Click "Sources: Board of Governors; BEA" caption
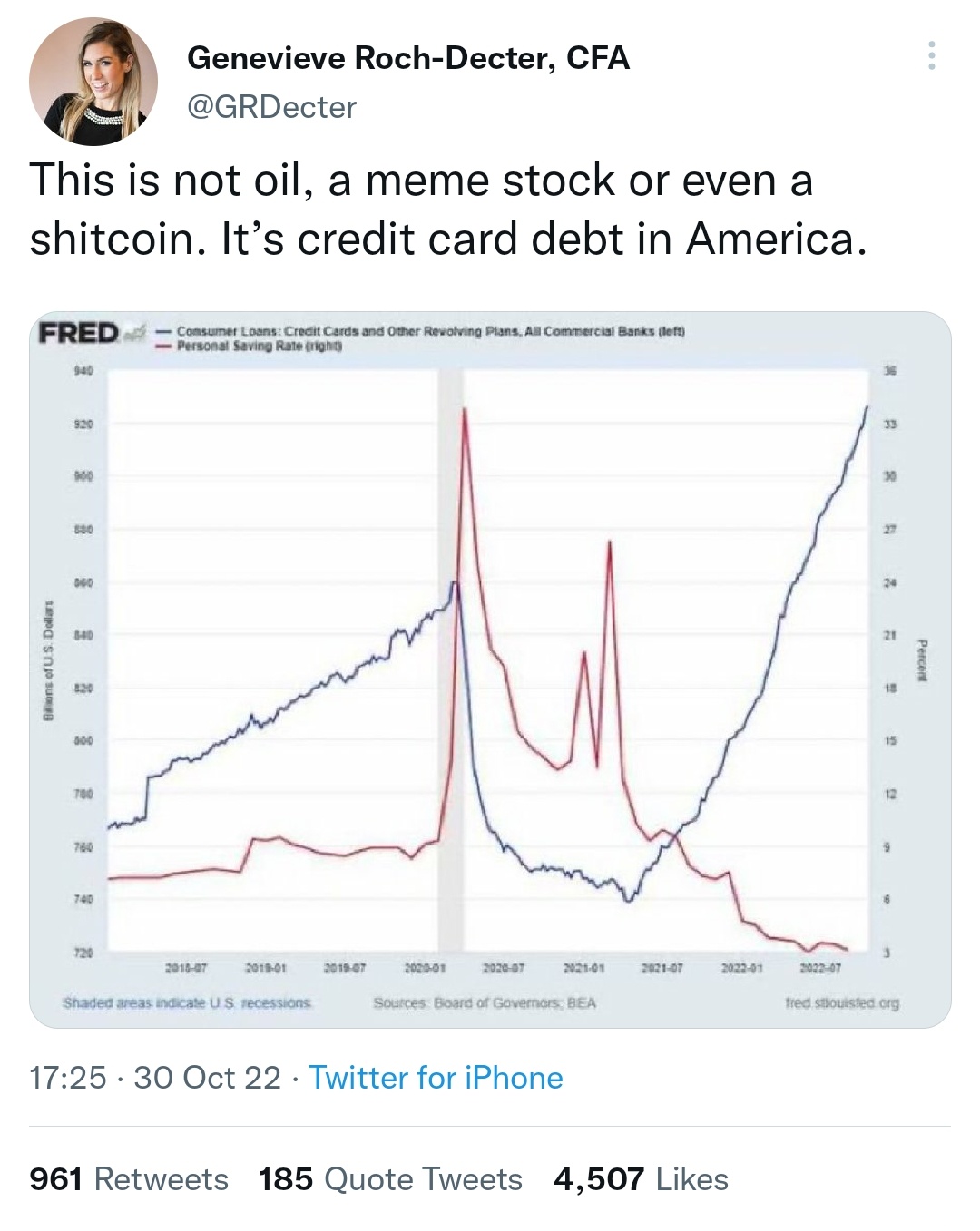Image resolution: width=980 pixels, height=1231 pixels. tap(485, 1003)
